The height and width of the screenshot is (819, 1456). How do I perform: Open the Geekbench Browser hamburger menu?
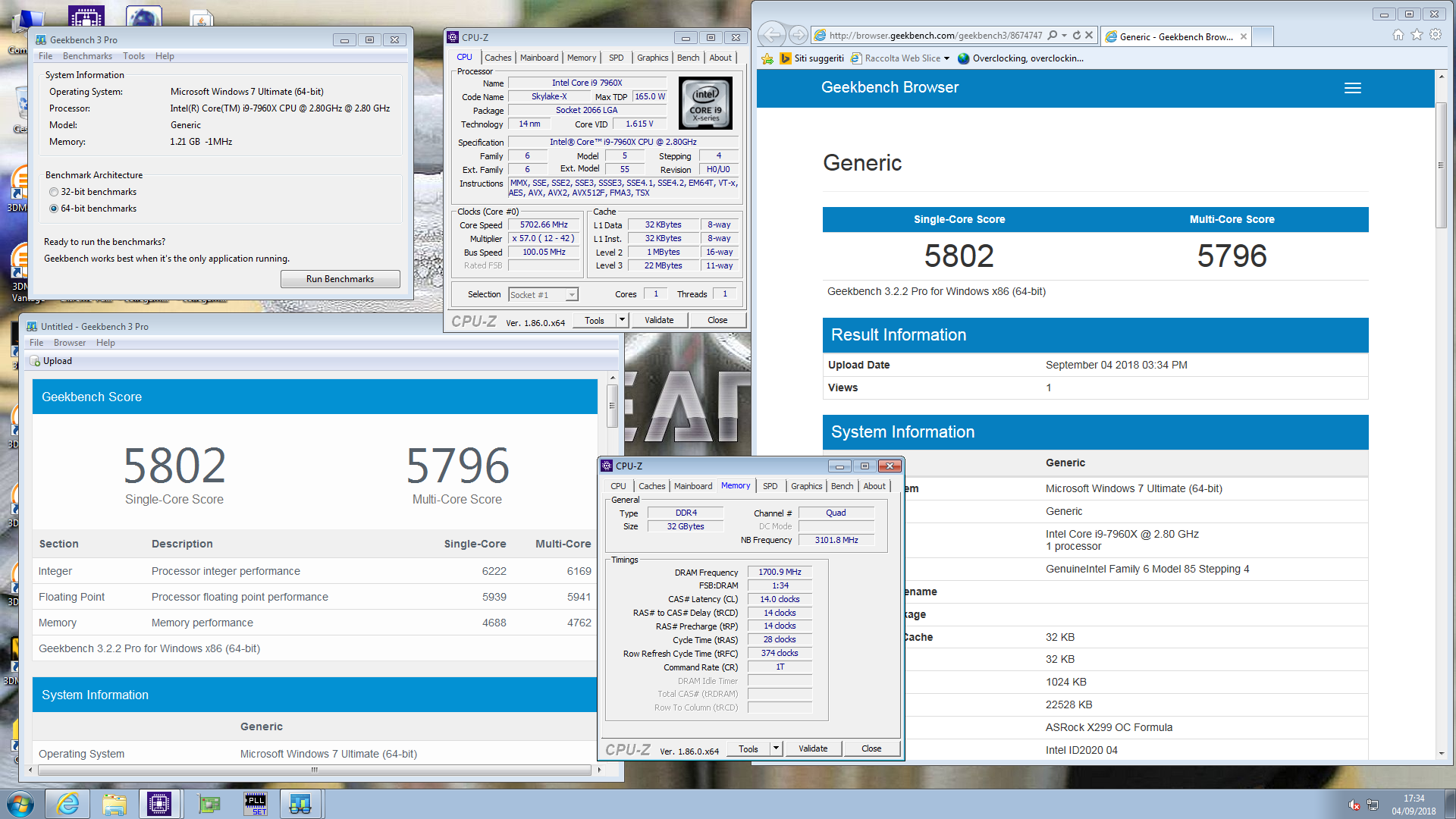click(1352, 88)
